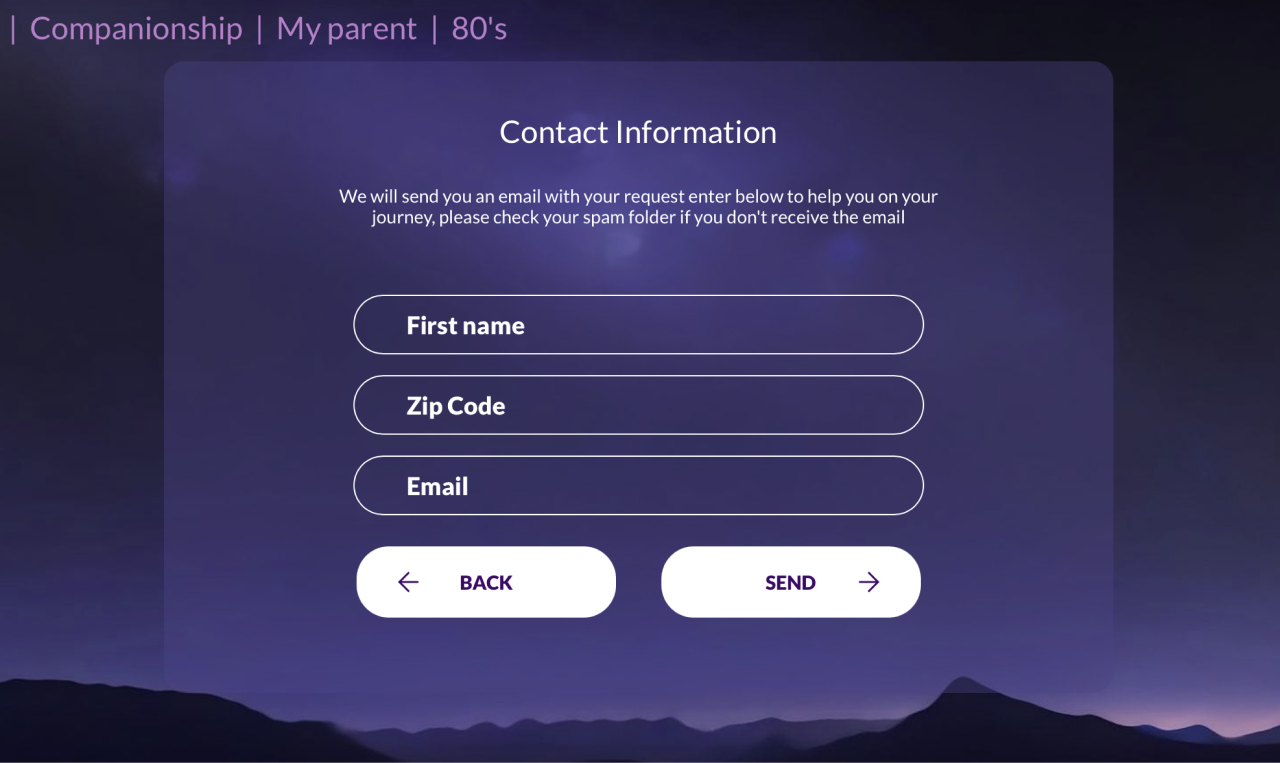Click the Contact Information heading
1280x763 pixels.
coord(638,132)
